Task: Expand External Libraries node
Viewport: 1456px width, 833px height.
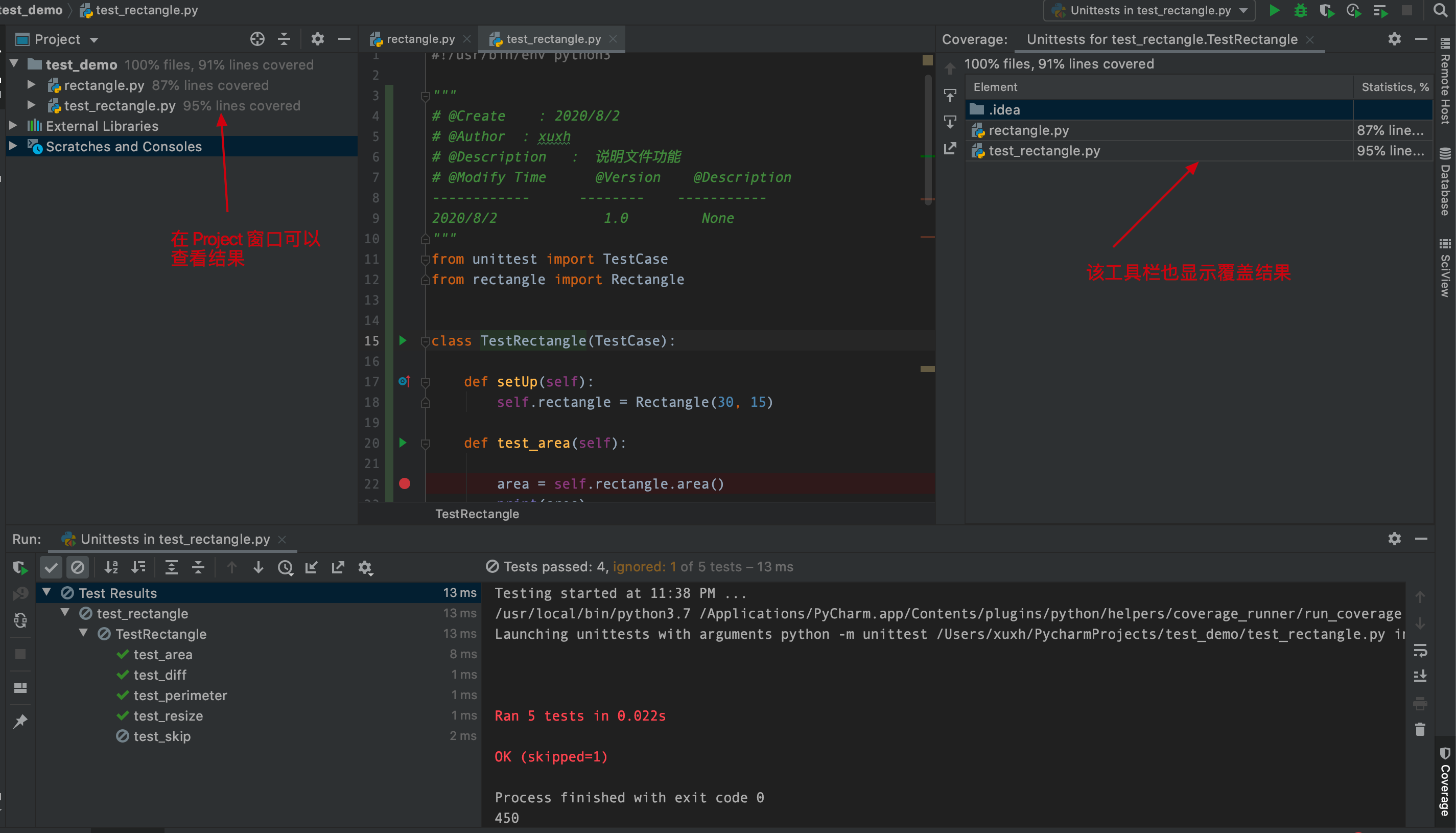Action: [13, 125]
